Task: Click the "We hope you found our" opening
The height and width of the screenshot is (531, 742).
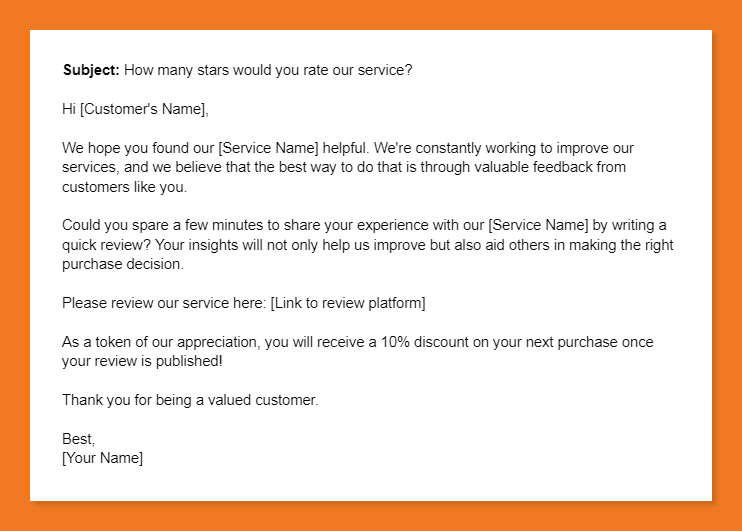Action: (138, 148)
